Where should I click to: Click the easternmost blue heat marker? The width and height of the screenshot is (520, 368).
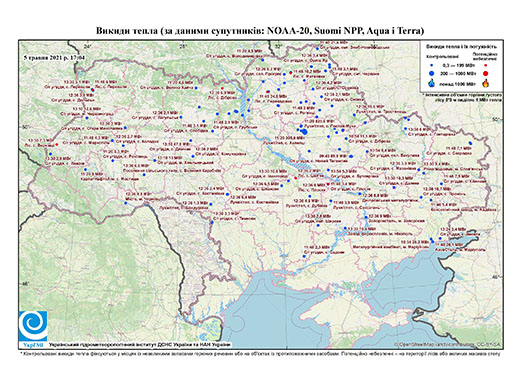470,143
